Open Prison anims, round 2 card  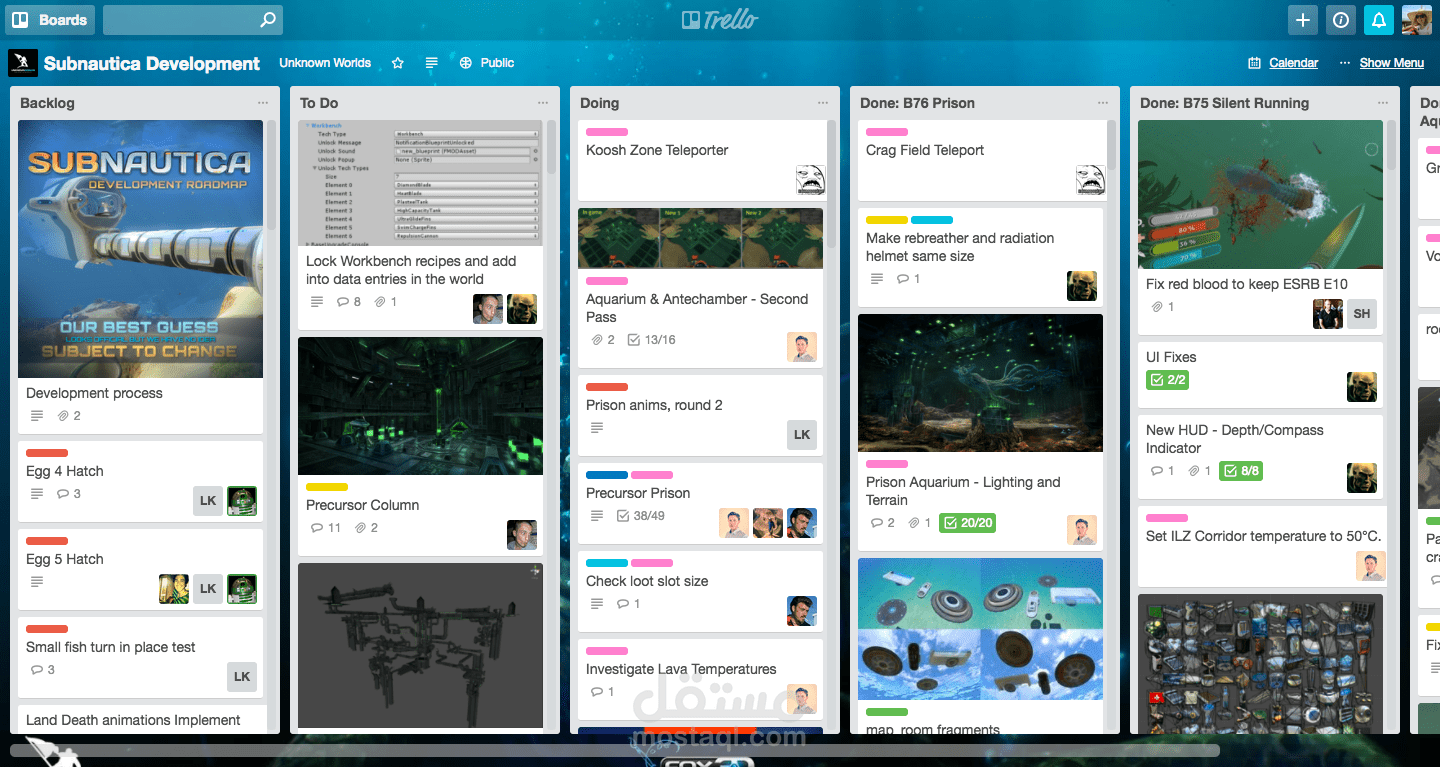tap(700, 414)
